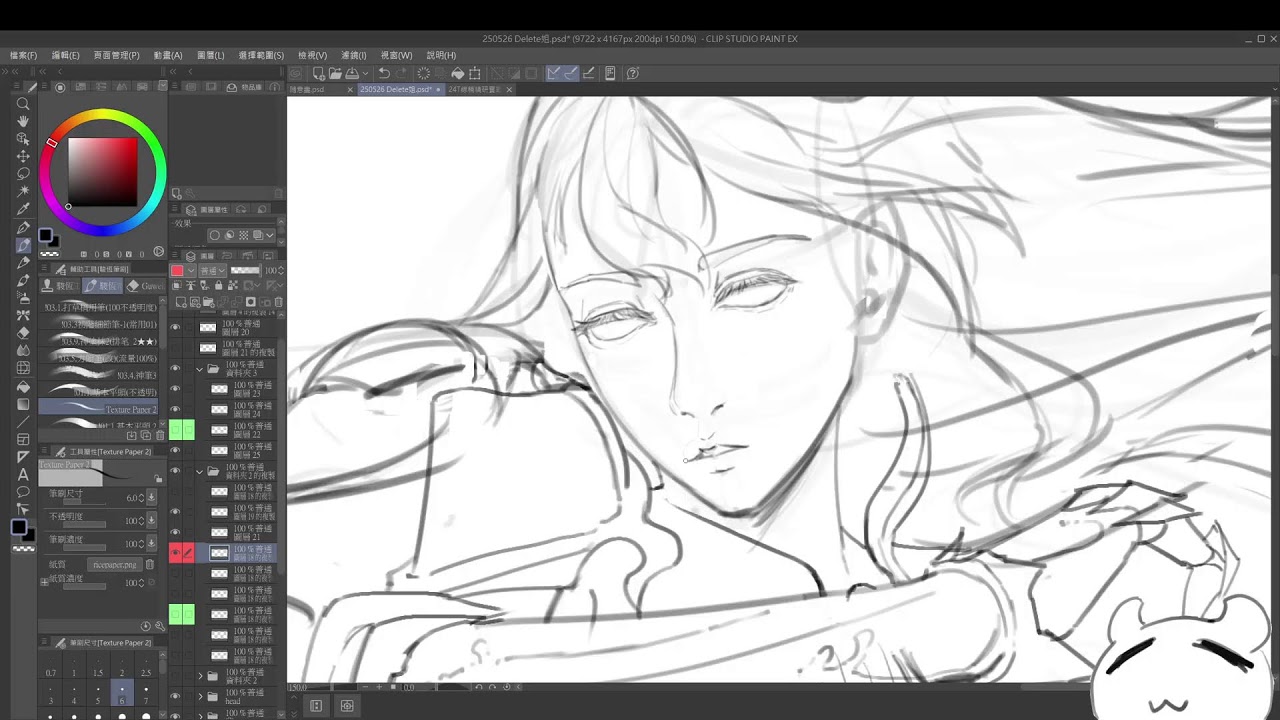Click the 不透明度 opacity value field
Viewport: 1280px width, 720px height.
[x=131, y=520]
